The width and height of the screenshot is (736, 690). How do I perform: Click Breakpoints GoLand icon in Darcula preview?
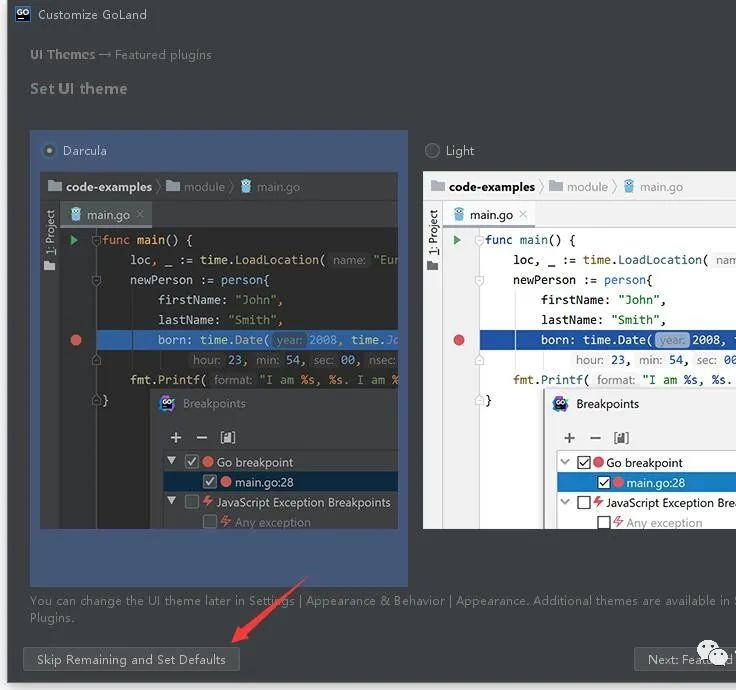click(167, 403)
